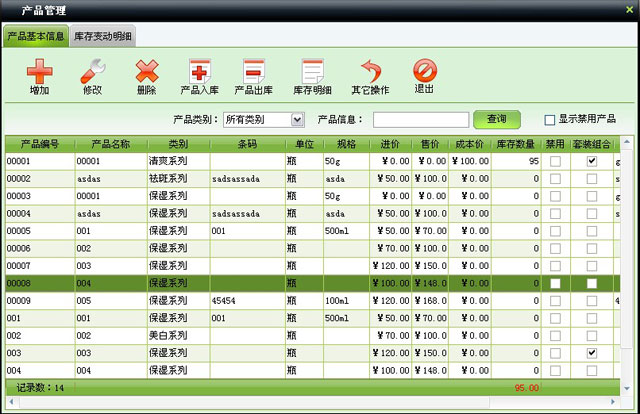This screenshot has width=640, height=414.
Task: Click the 增加 (Add) plus icon
Action: [x=39, y=71]
